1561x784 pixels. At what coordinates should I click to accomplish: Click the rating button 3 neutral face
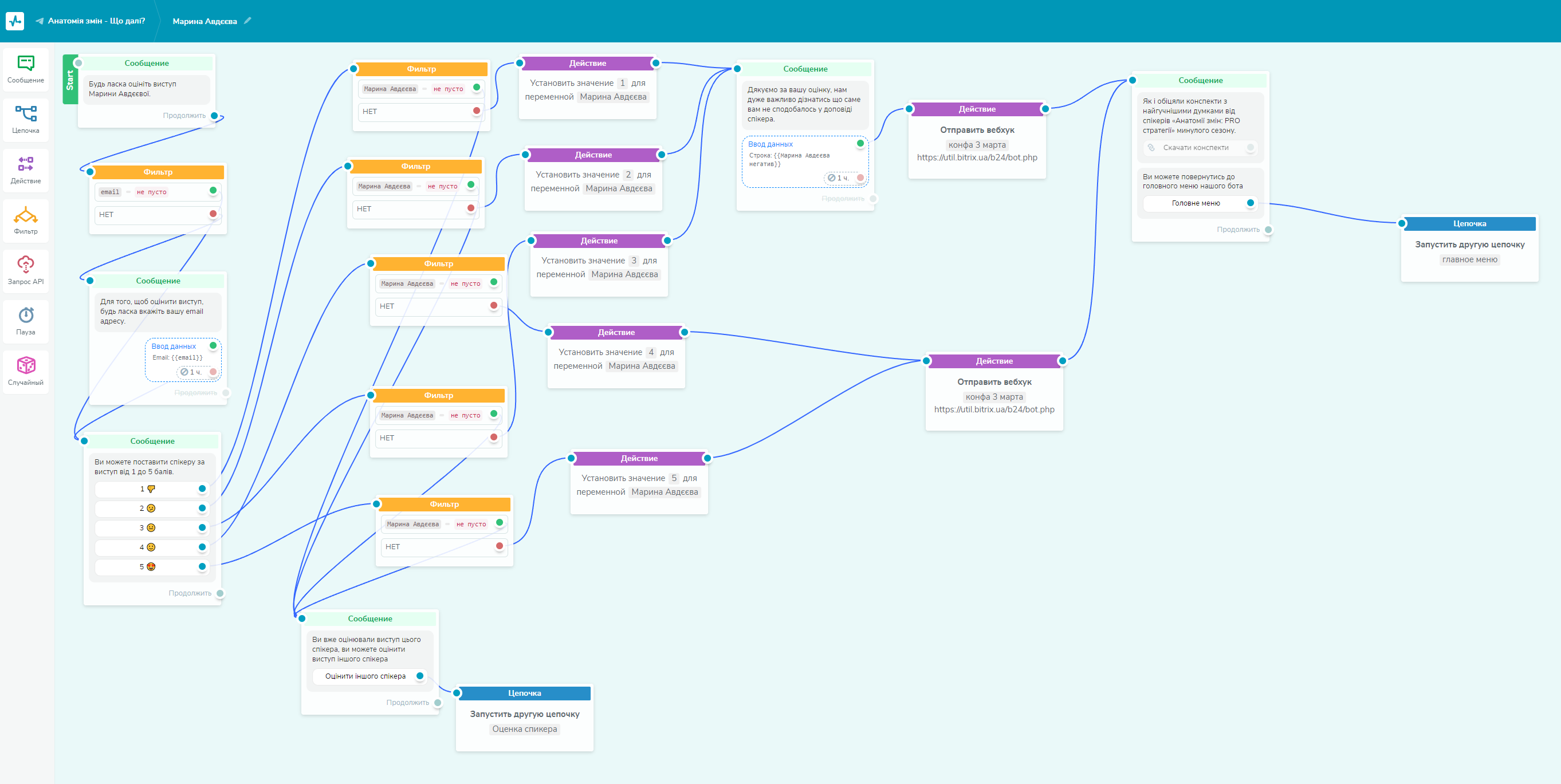151,527
